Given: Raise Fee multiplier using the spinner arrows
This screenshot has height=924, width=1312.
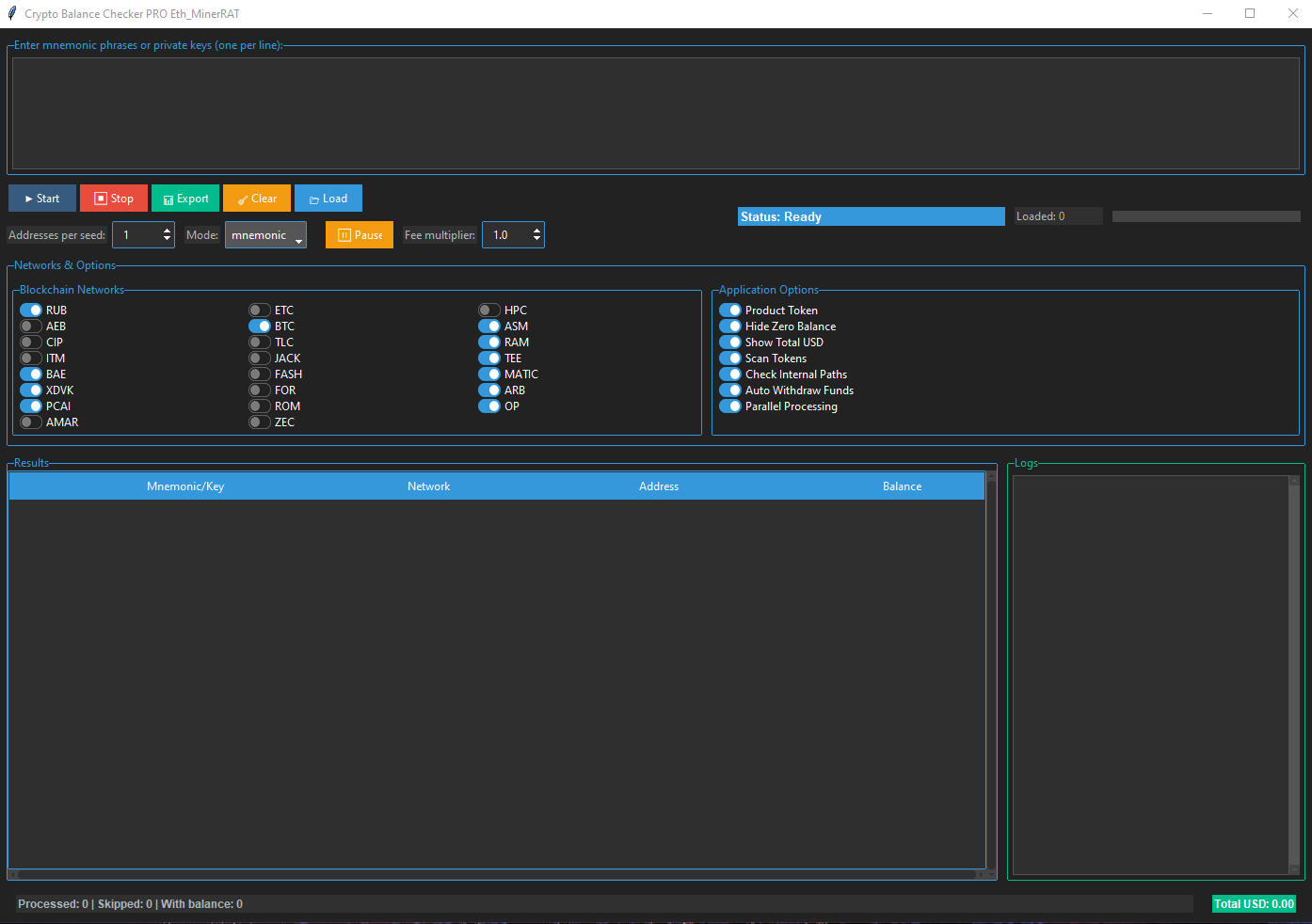Looking at the screenshot, I should (x=536, y=229).
